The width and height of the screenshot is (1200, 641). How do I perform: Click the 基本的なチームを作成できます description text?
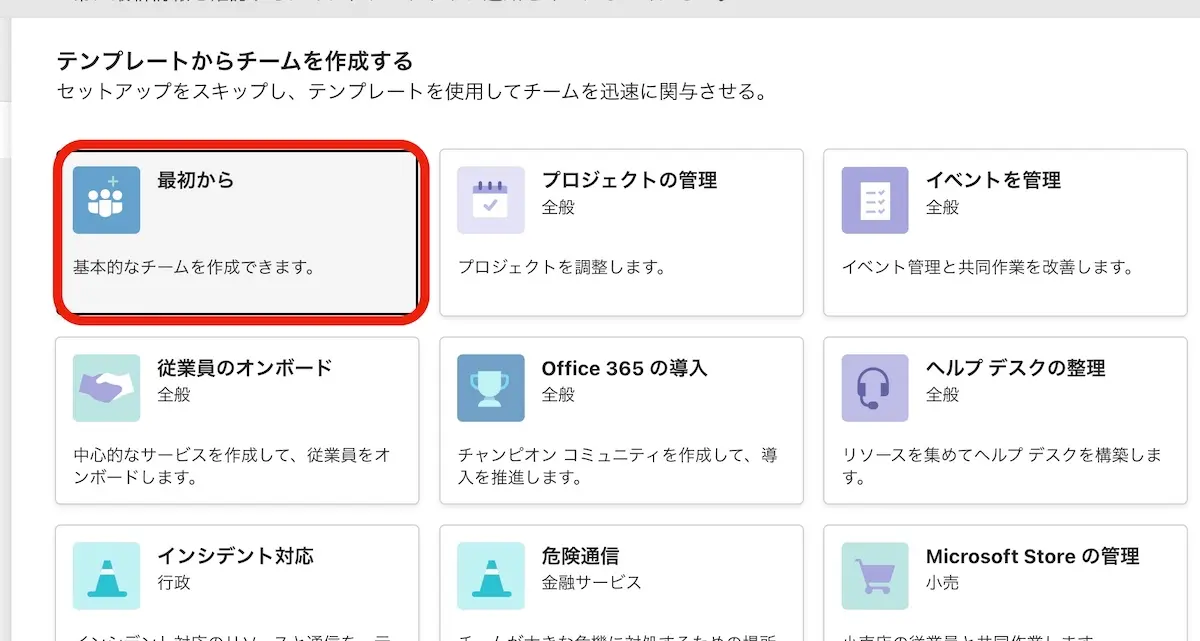[x=194, y=268]
